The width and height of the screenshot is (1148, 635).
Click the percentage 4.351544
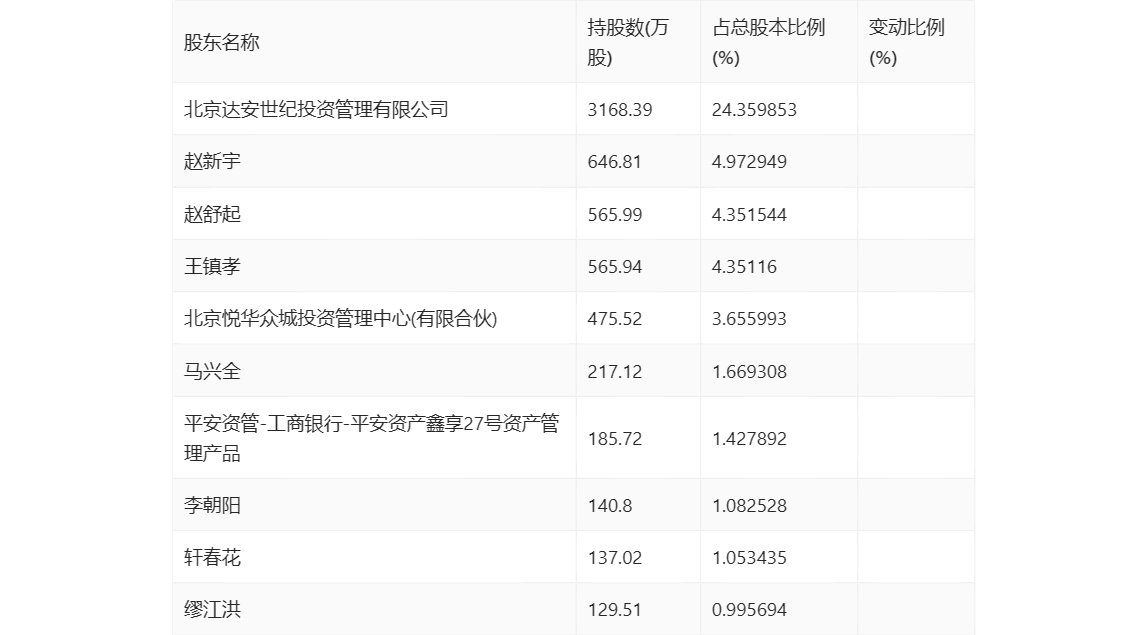749,215
